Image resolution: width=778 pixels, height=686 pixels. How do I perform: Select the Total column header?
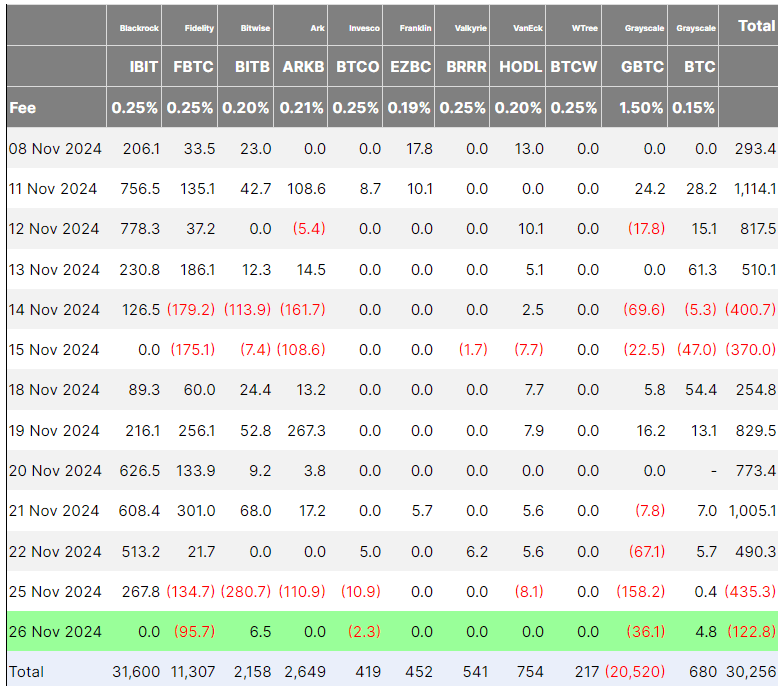point(757,26)
